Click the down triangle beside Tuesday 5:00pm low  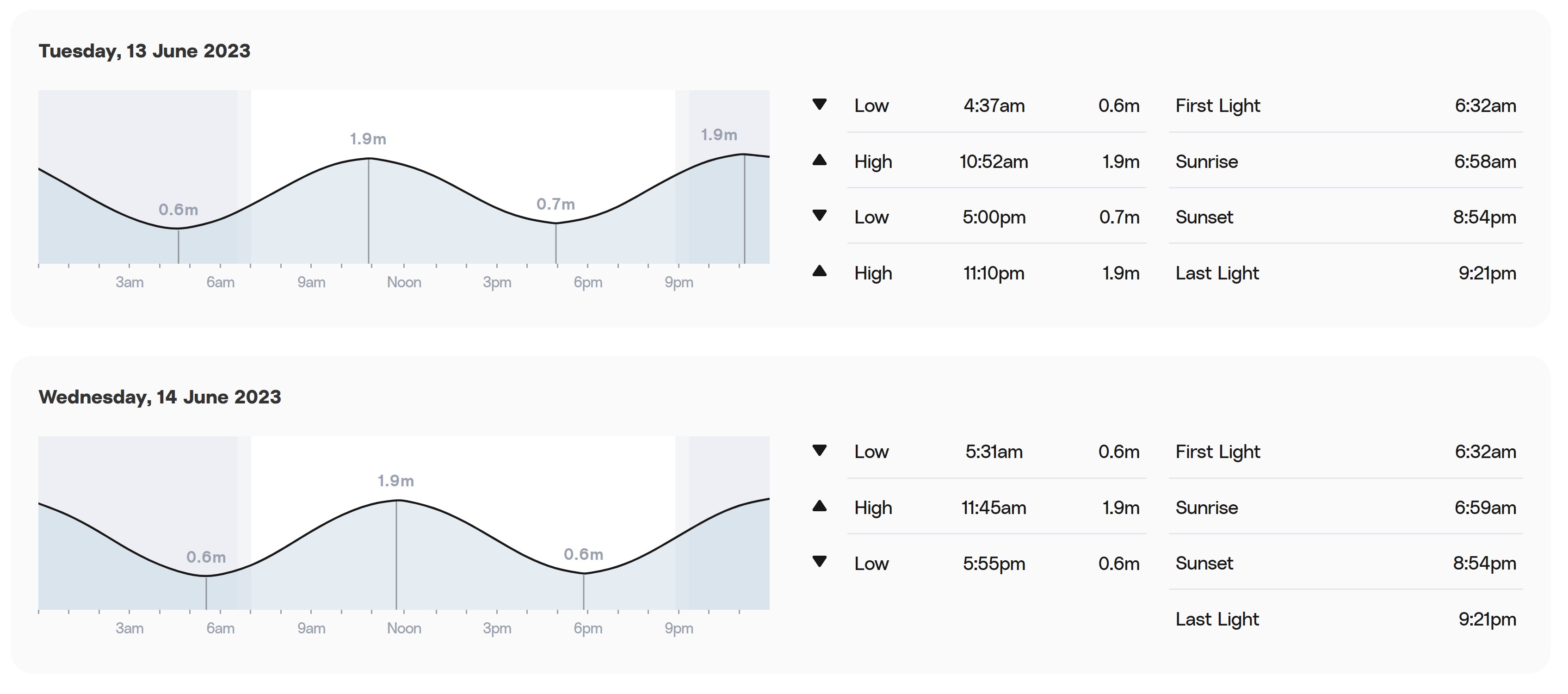point(819,216)
